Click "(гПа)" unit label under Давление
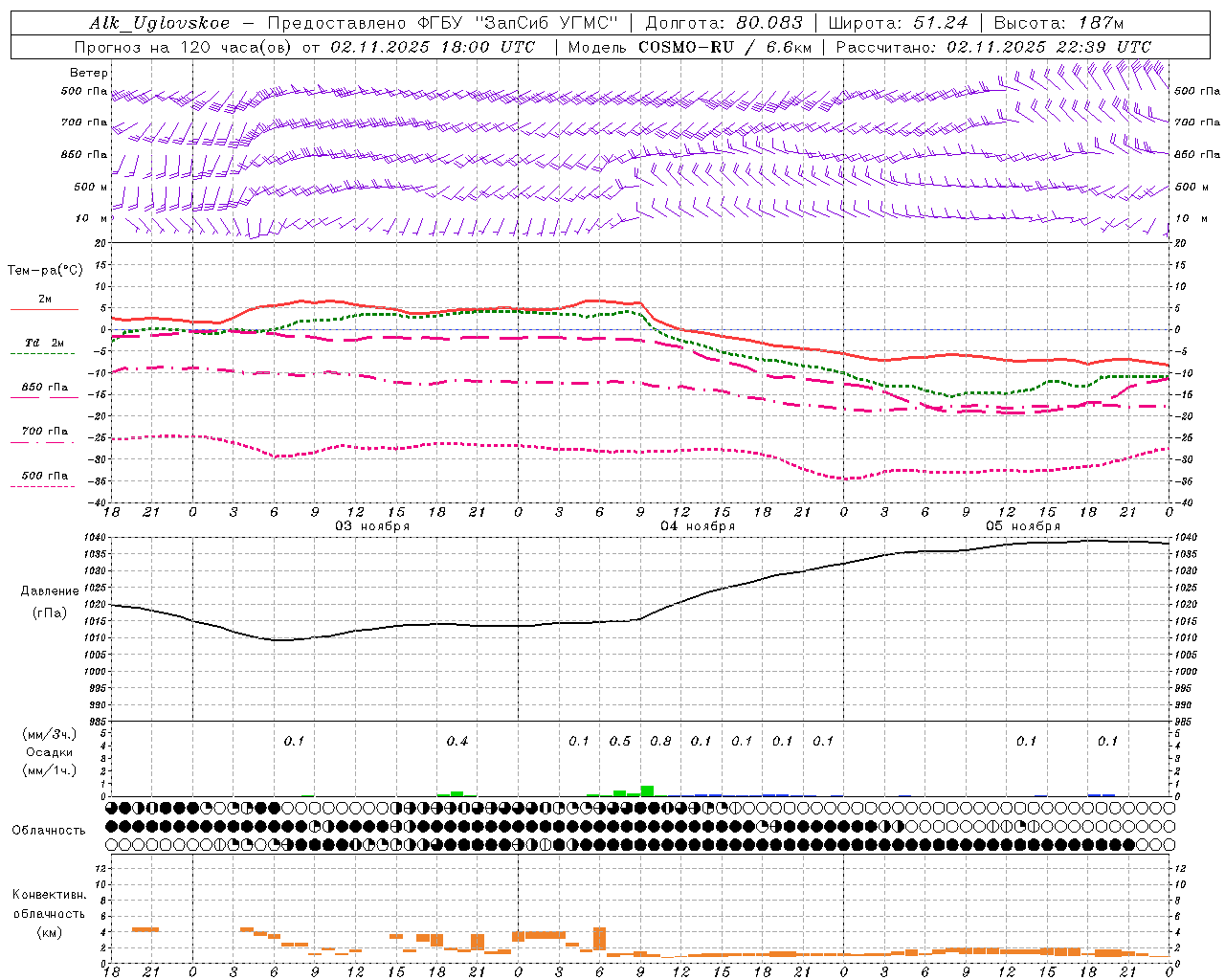 point(50,612)
